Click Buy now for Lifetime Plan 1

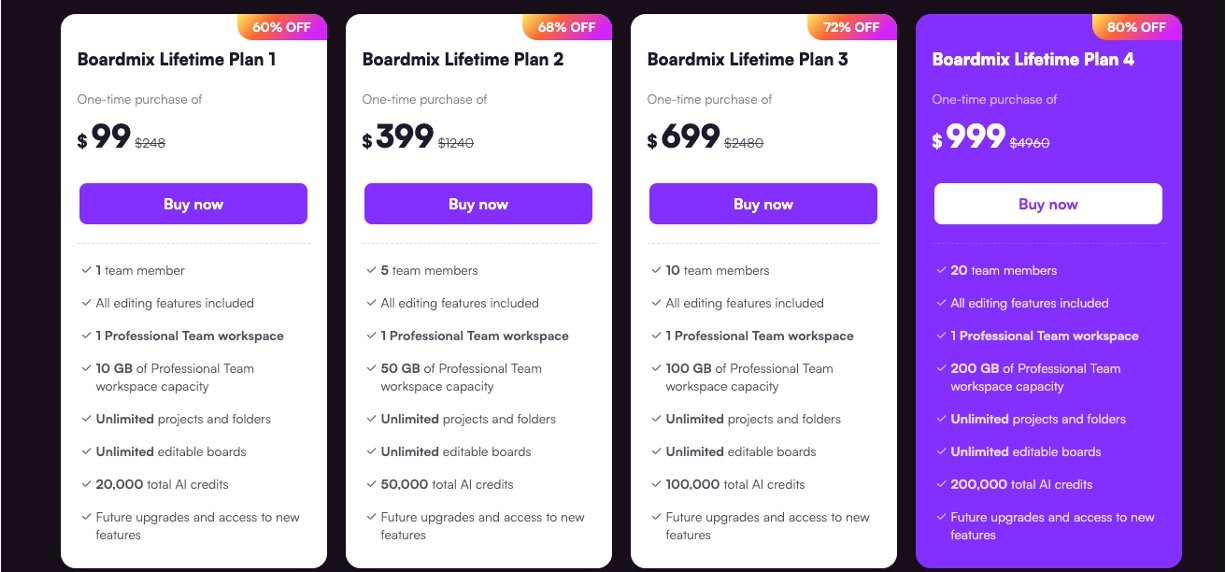pyautogui.click(x=193, y=204)
